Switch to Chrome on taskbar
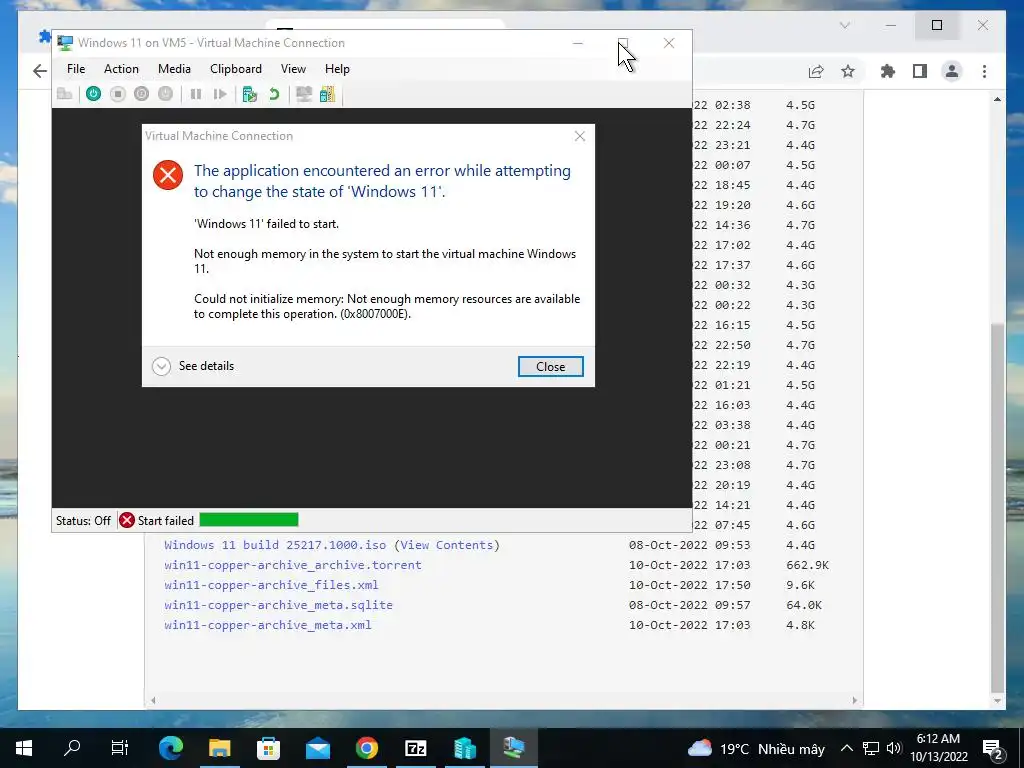The width and height of the screenshot is (1024, 768). click(367, 748)
